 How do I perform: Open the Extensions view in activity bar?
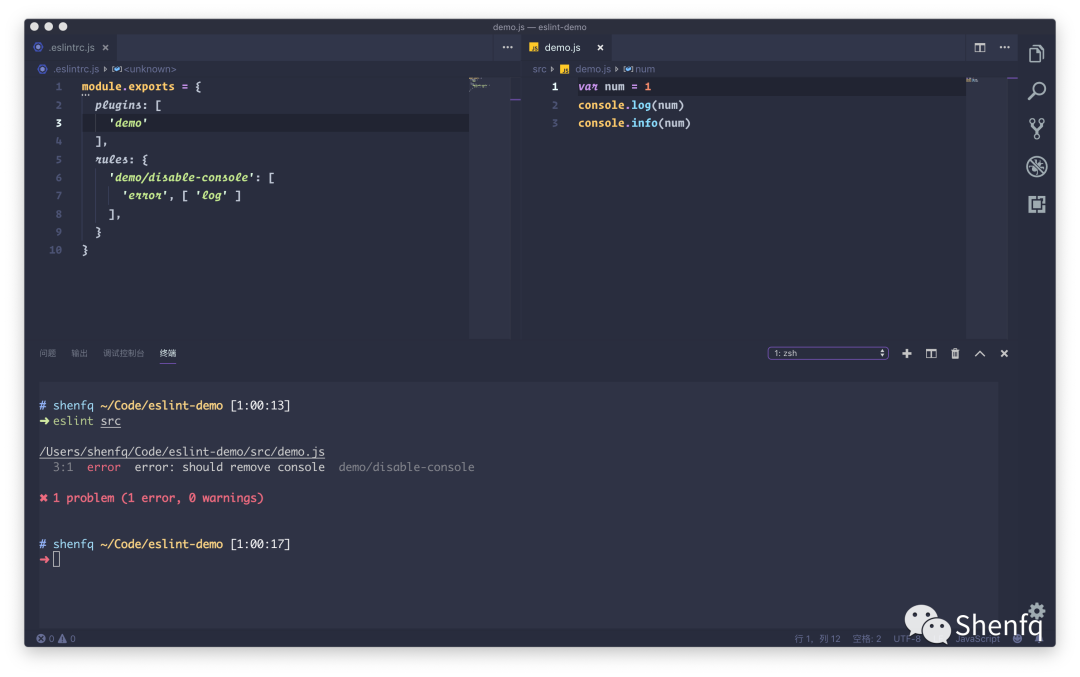click(x=1036, y=204)
